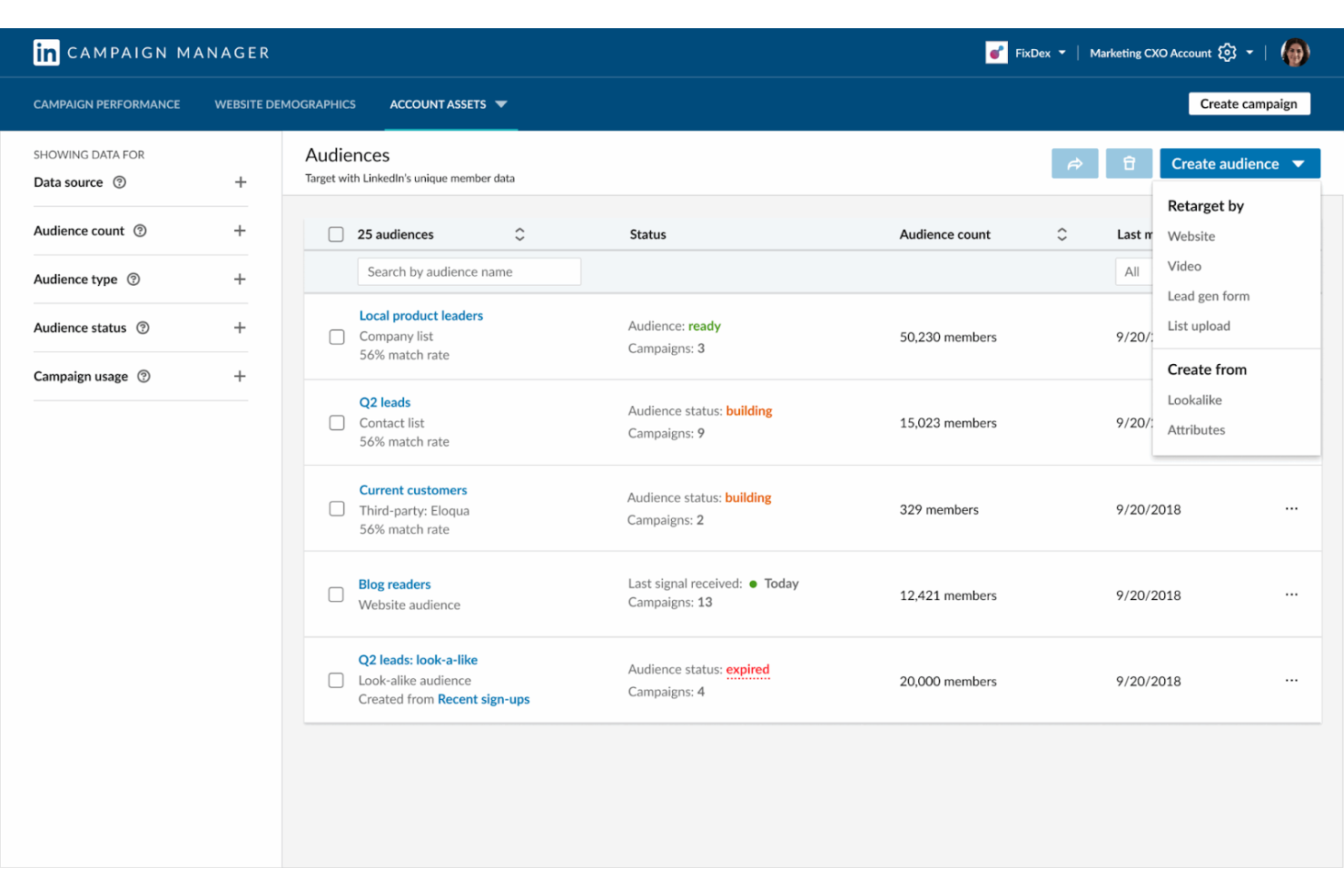Click the trash delete icon button

coord(1129,163)
